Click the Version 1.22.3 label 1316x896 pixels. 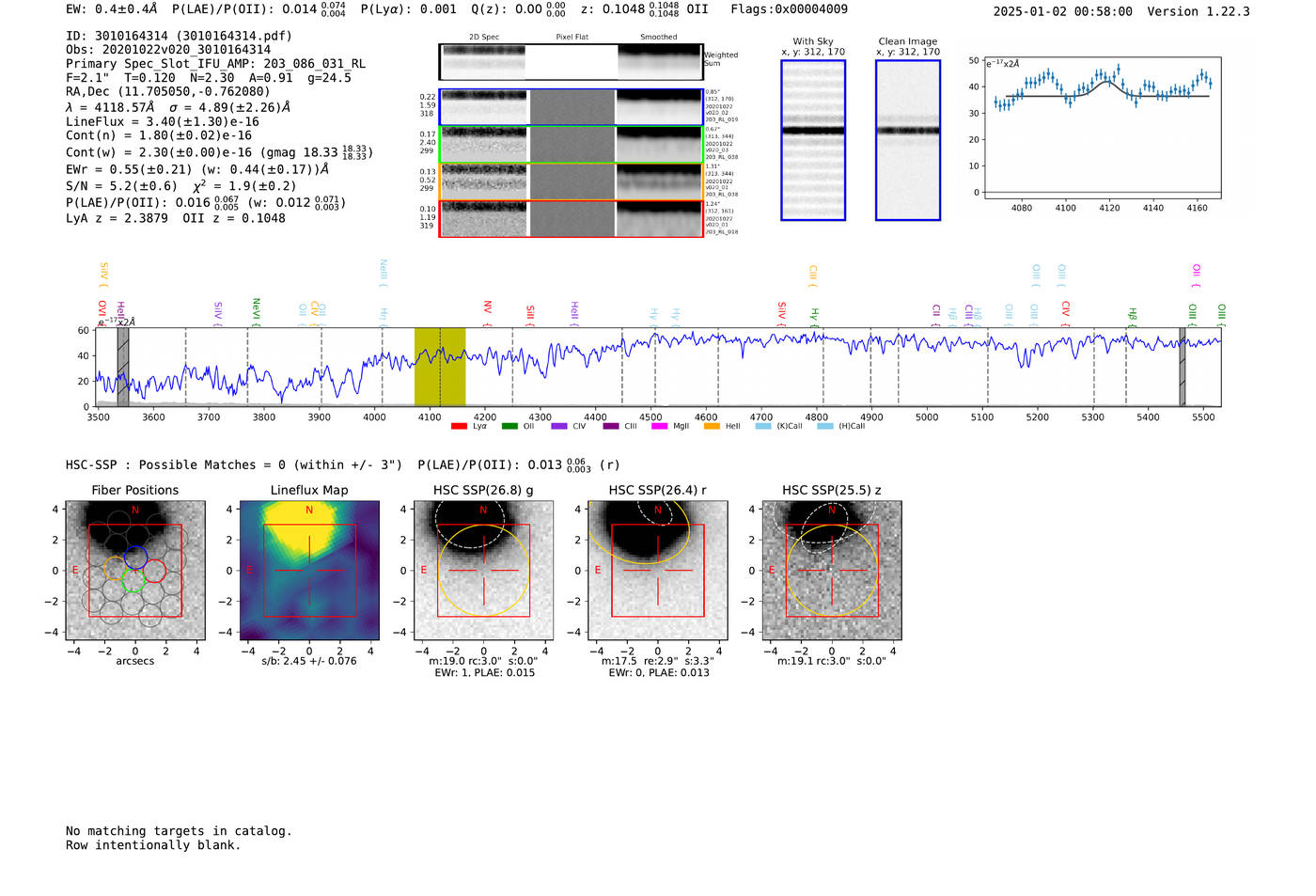(x=1199, y=11)
